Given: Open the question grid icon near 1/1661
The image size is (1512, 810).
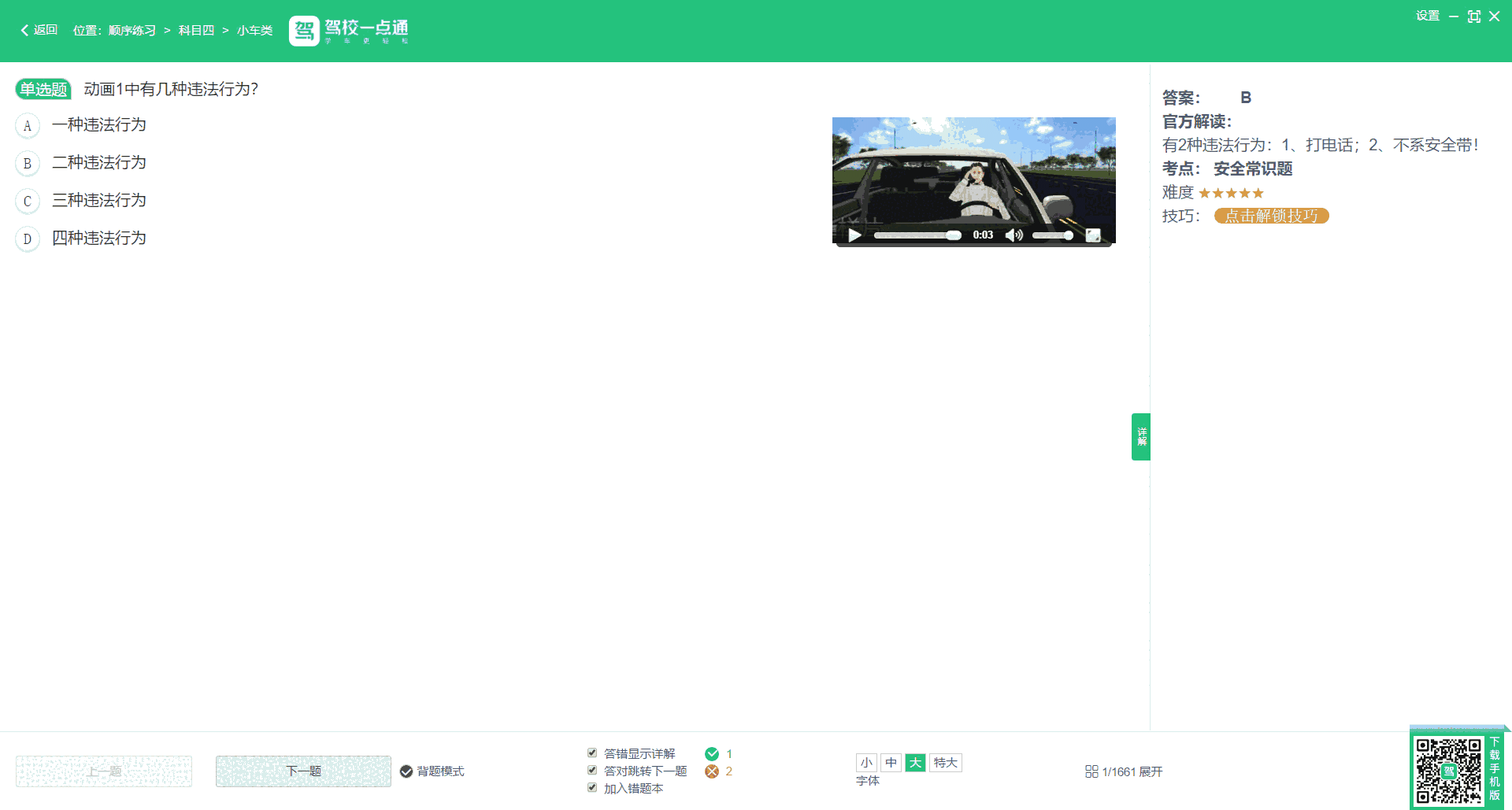Looking at the screenshot, I should (x=1091, y=771).
